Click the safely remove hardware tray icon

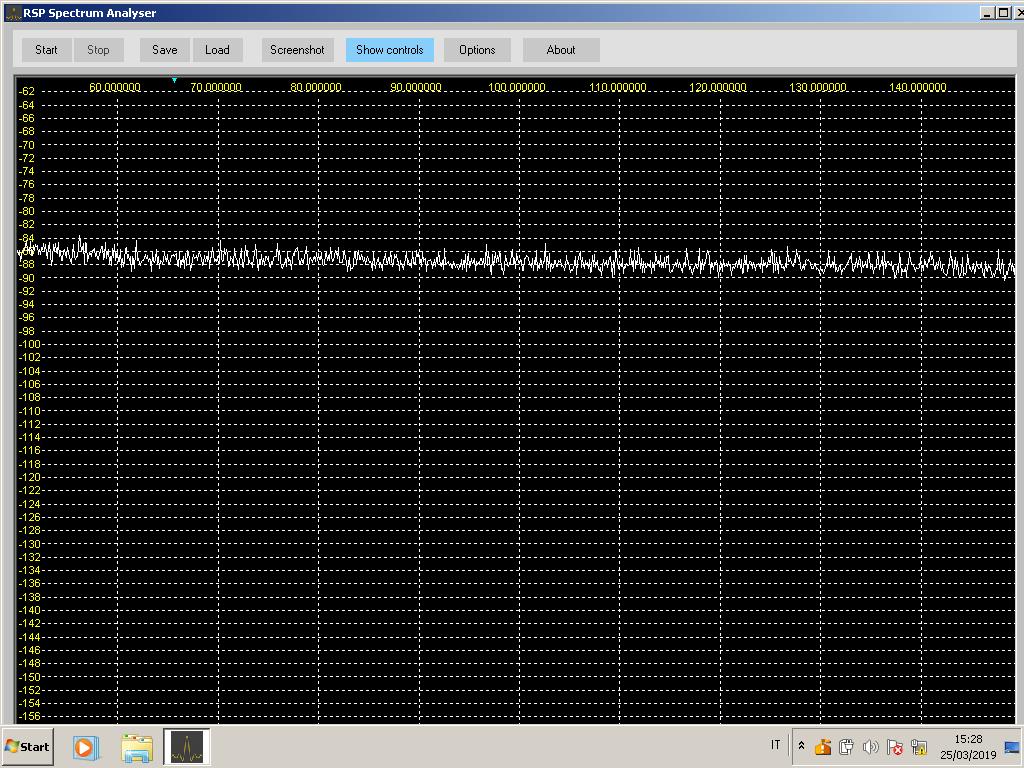(846, 746)
